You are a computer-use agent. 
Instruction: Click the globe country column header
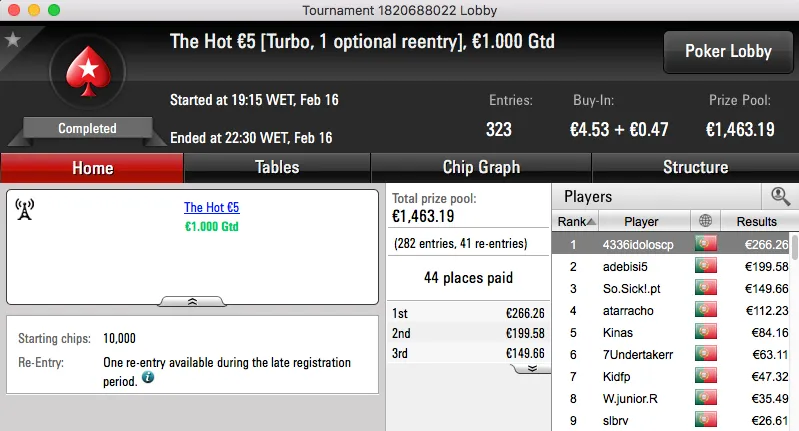point(707,221)
